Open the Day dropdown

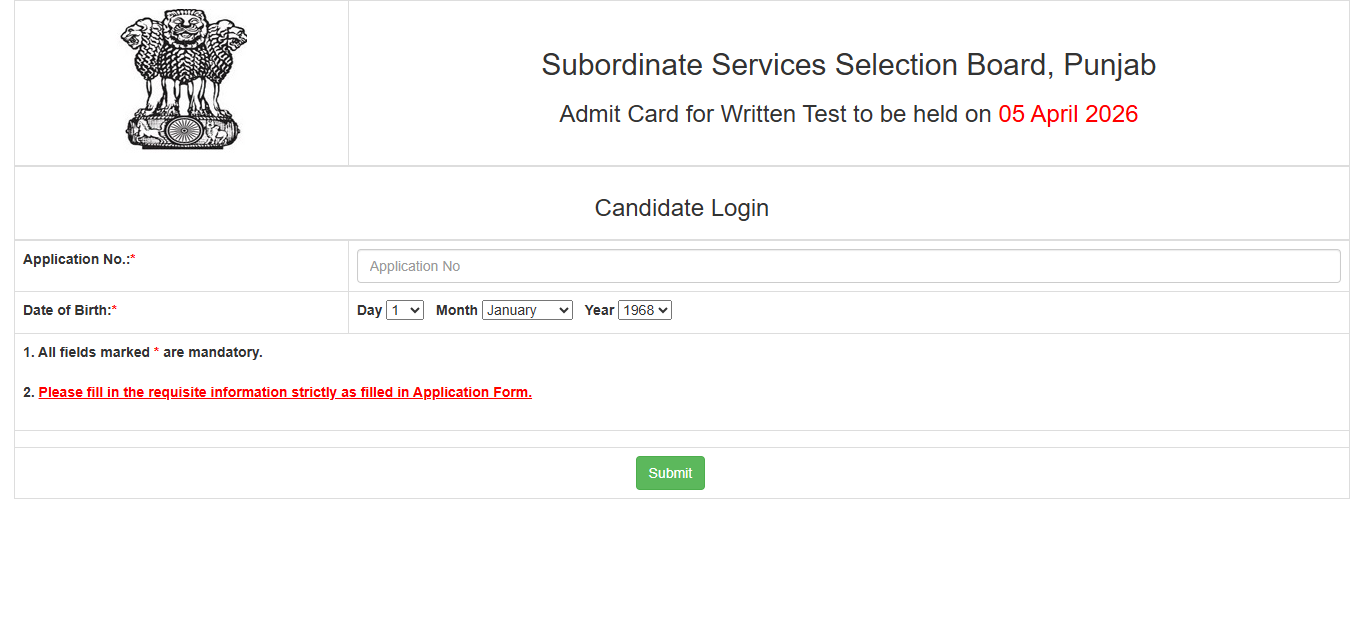[x=404, y=310]
